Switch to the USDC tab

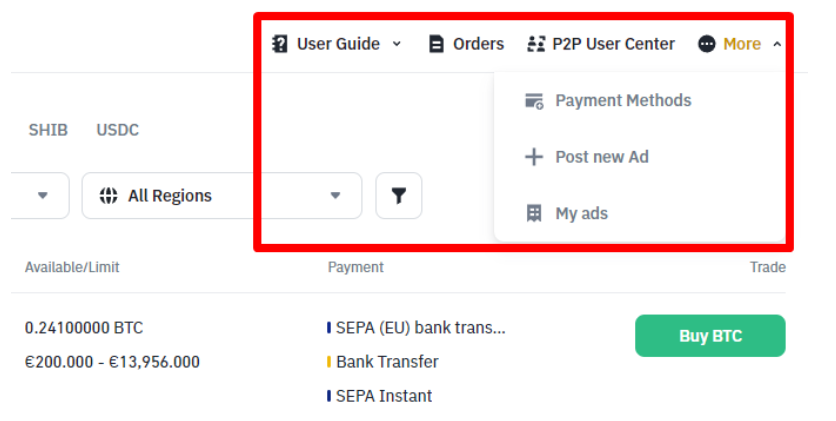[118, 130]
